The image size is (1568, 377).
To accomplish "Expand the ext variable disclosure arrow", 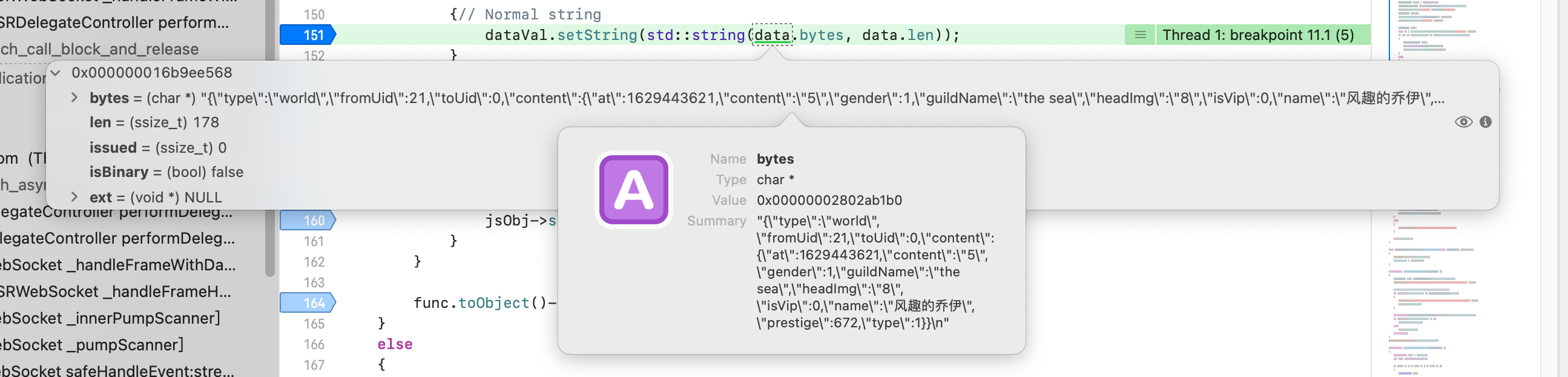I will point(74,197).
